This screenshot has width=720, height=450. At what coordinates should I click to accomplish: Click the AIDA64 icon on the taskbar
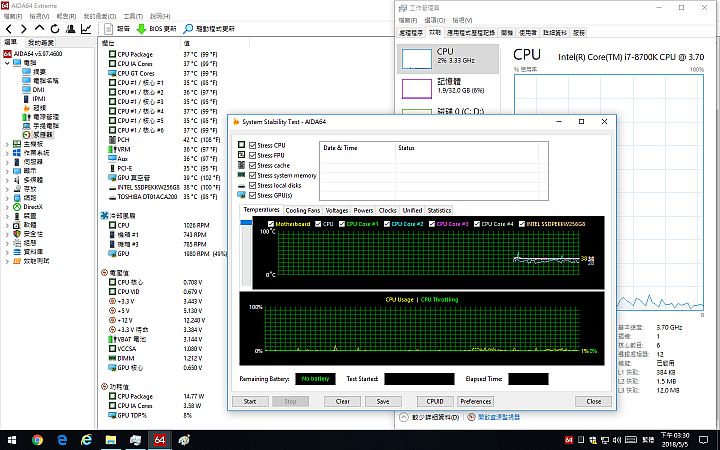pyautogui.click(x=159, y=440)
